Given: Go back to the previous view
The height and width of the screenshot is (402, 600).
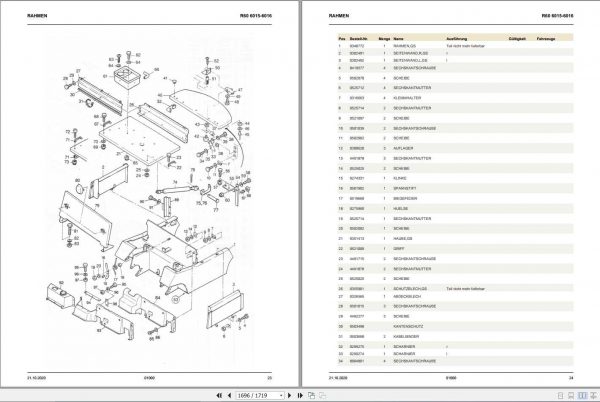Looking at the screenshot, I should (x=311, y=395).
